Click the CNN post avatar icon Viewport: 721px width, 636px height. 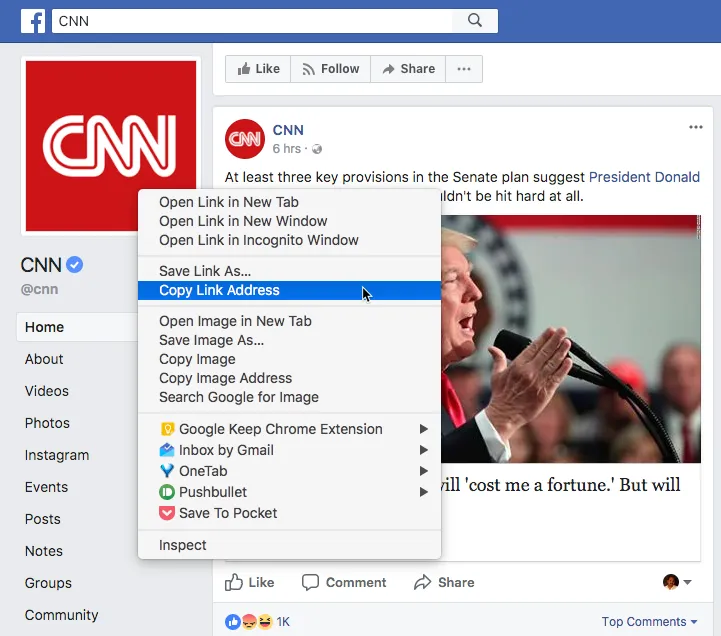(x=244, y=139)
